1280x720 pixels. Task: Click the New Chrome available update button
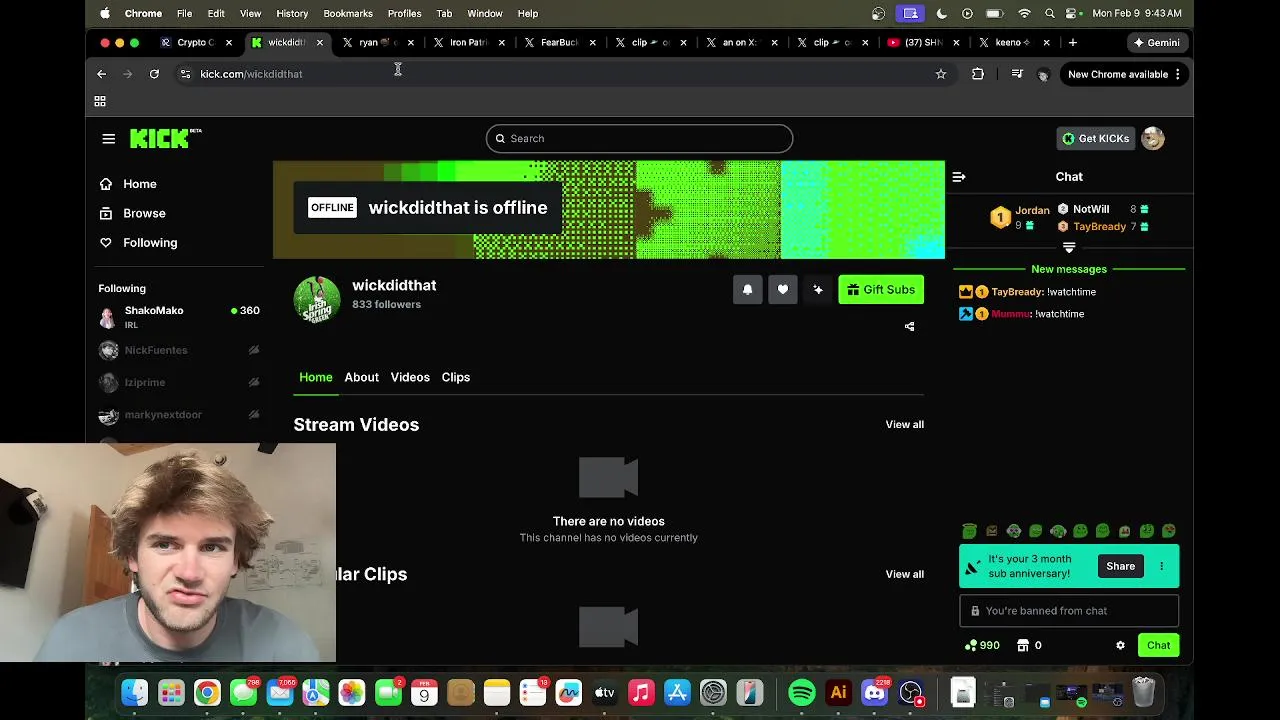coord(1124,74)
